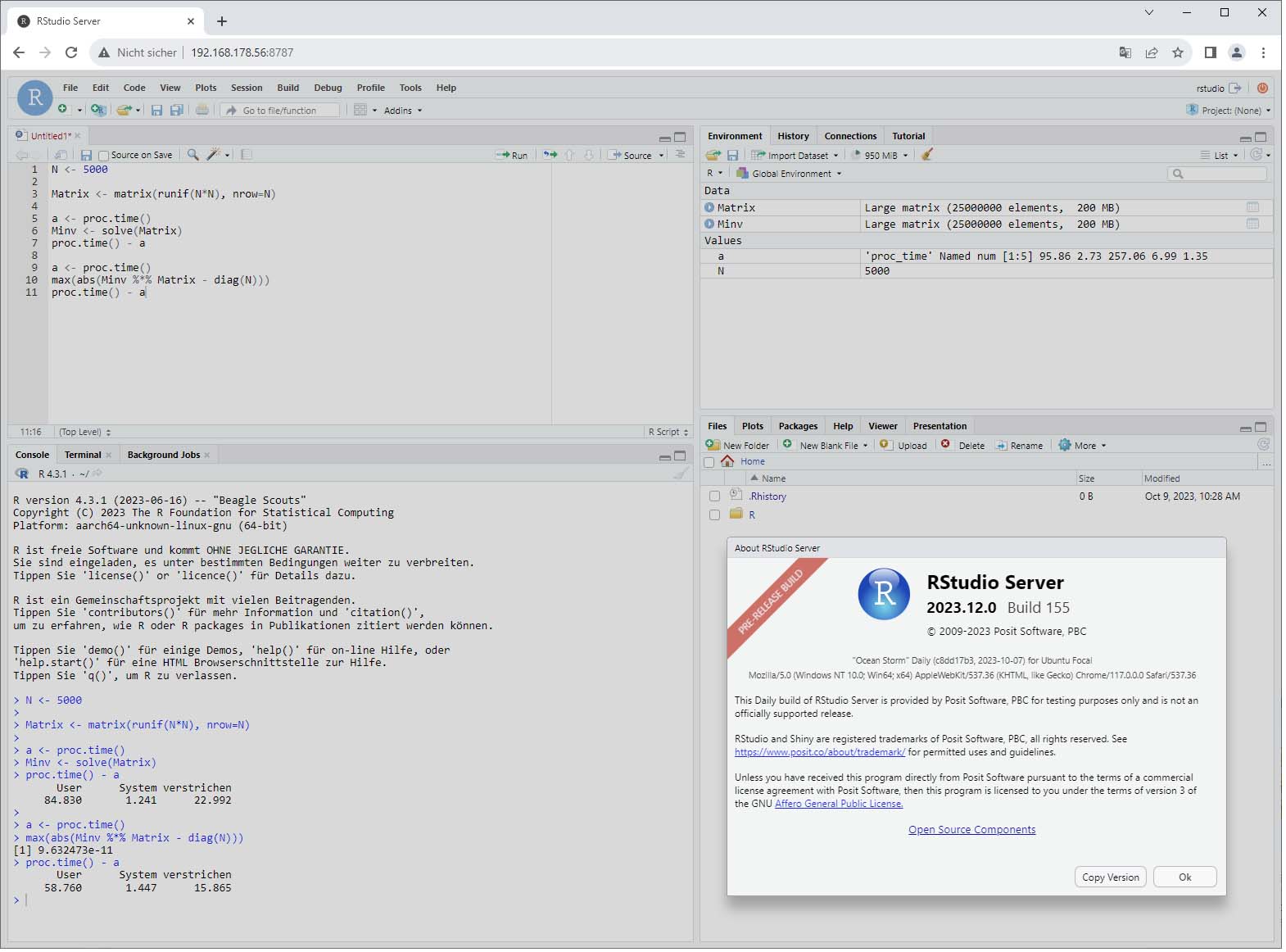Screen dimensions: 1286x952
Task: Click the Delete icon in the Files pane
Action: click(x=945, y=445)
